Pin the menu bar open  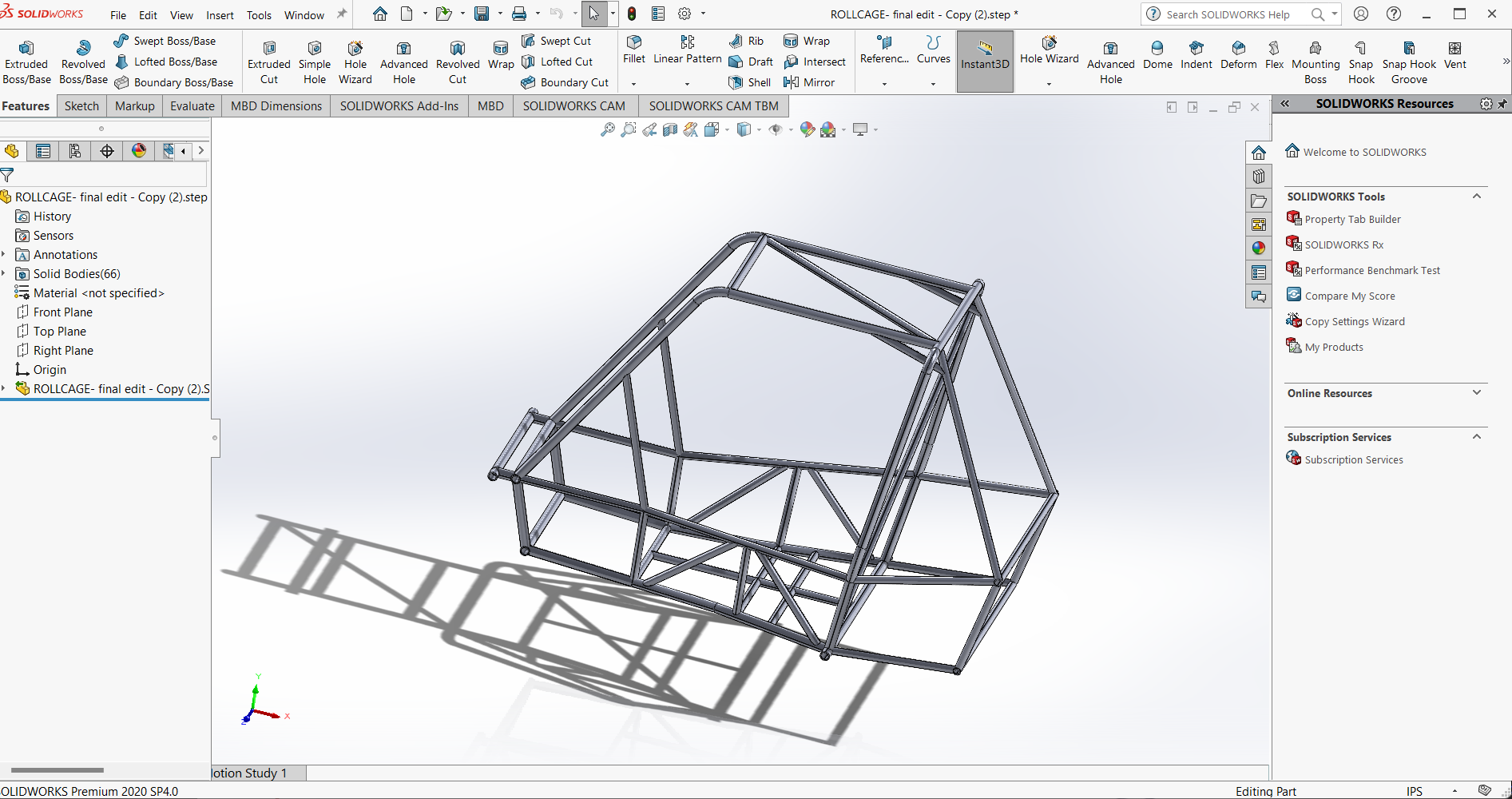click(342, 14)
